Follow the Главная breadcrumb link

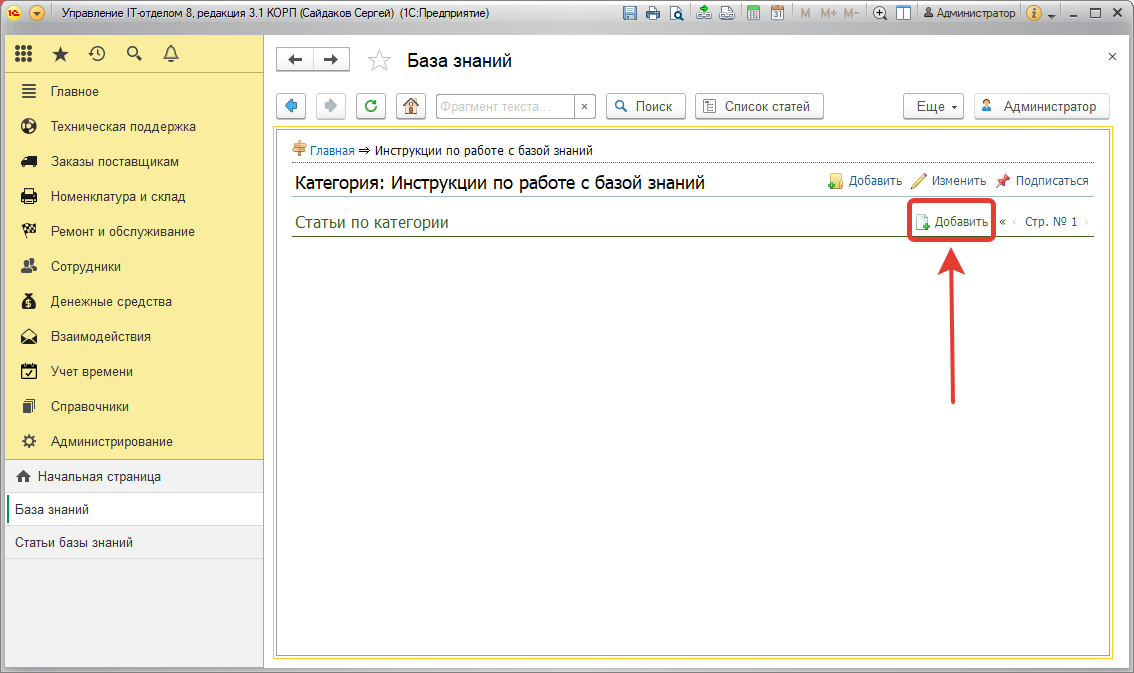coord(332,150)
